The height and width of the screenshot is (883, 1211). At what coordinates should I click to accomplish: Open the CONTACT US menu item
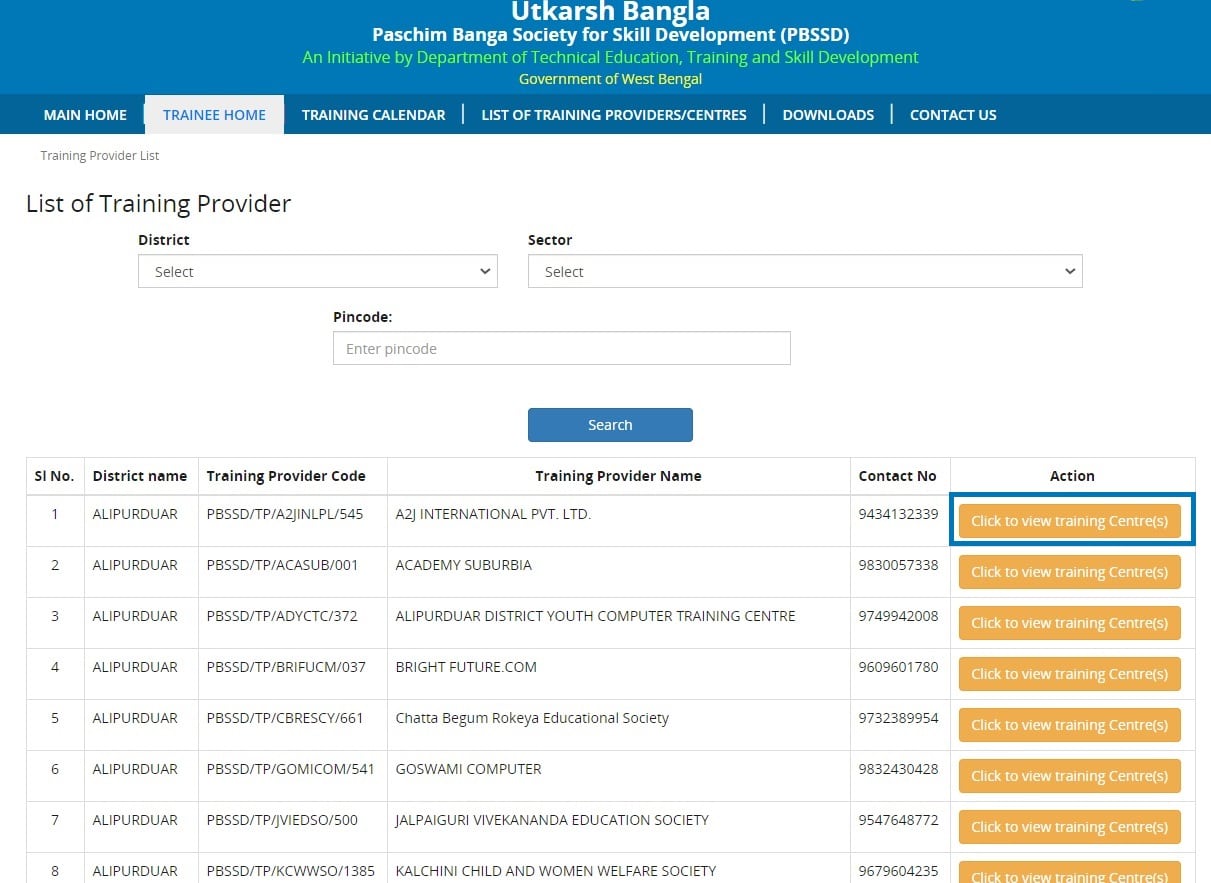coord(953,115)
